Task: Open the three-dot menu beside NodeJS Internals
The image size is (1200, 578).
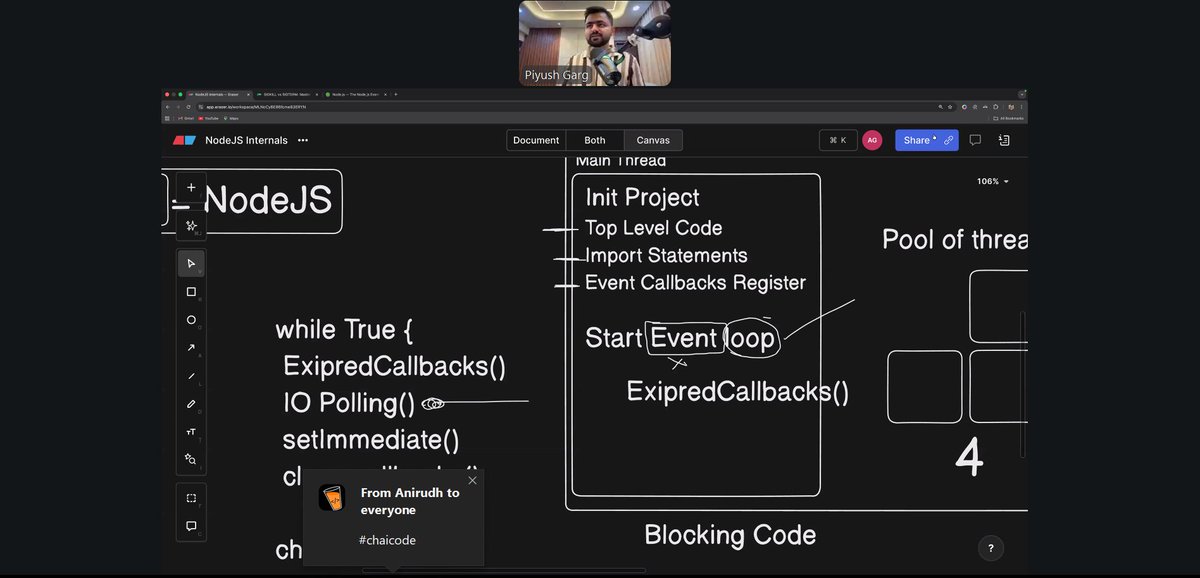Action: point(303,140)
